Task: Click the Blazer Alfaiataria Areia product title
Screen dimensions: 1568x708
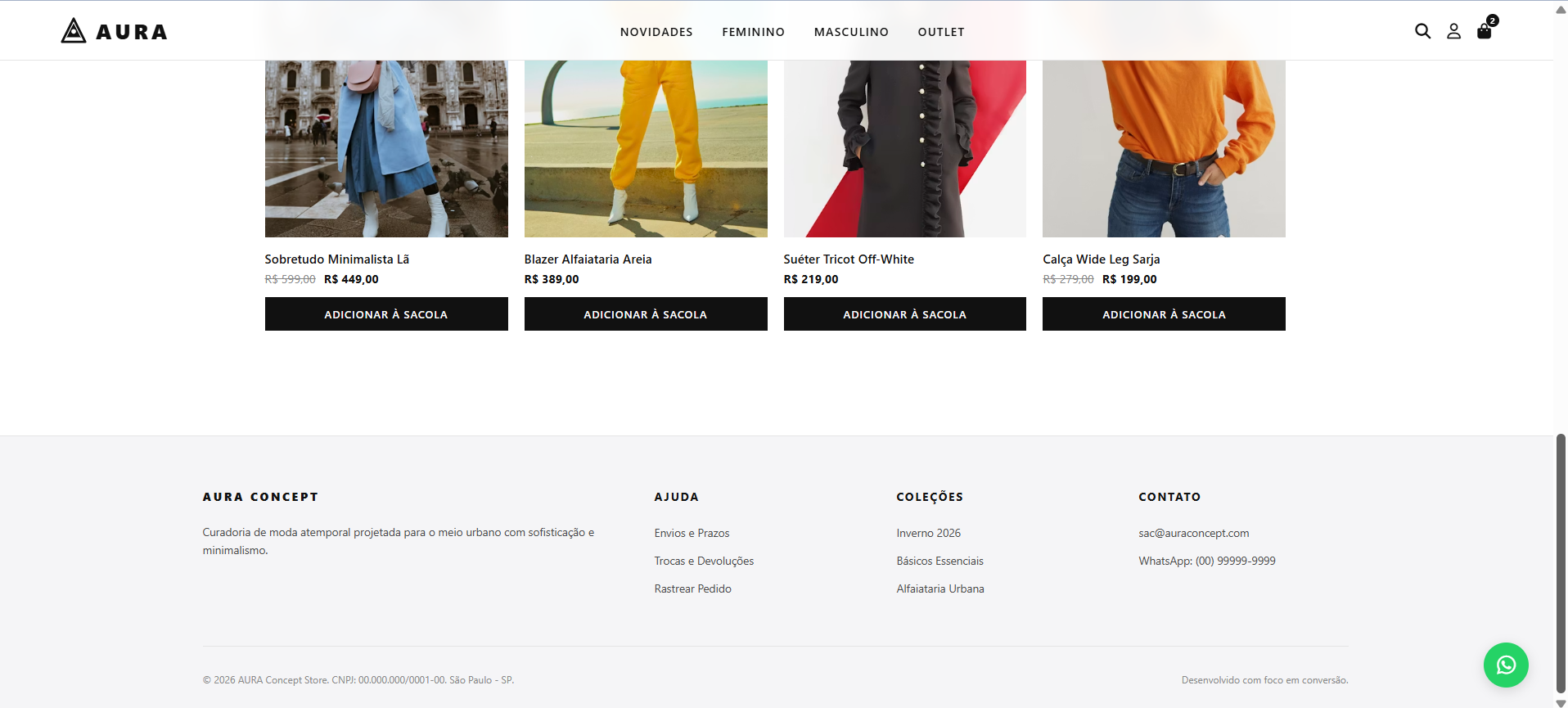Action: click(588, 259)
